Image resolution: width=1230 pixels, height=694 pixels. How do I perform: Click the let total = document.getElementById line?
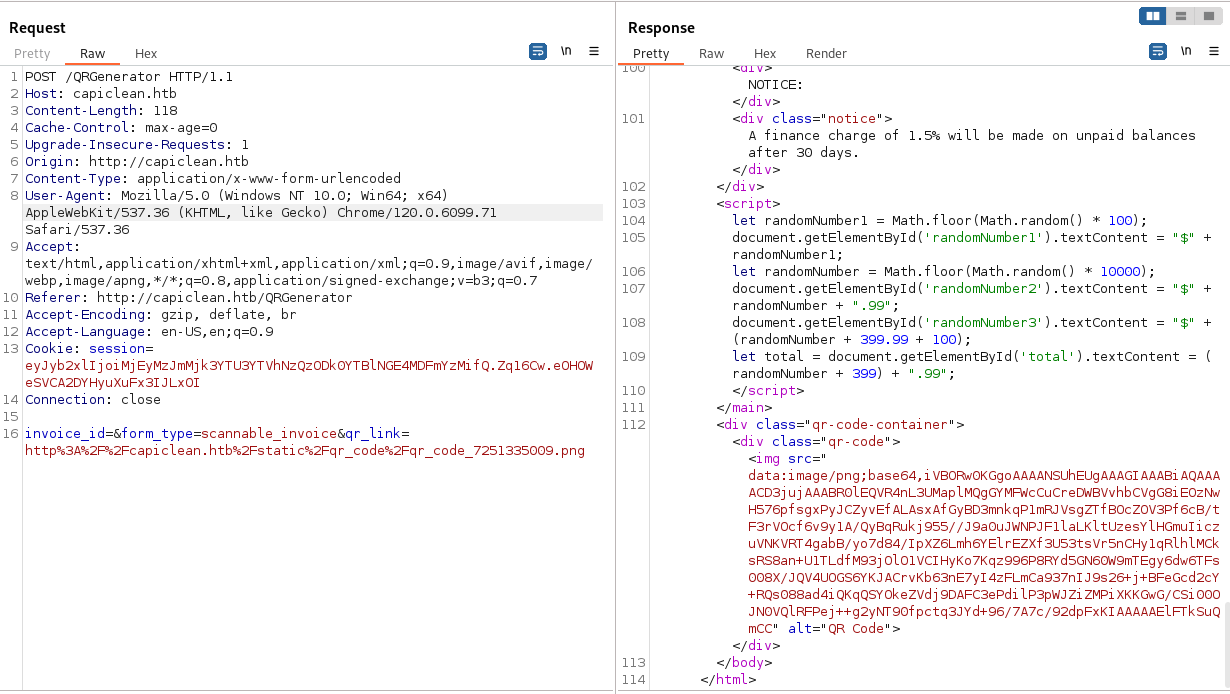coord(972,357)
